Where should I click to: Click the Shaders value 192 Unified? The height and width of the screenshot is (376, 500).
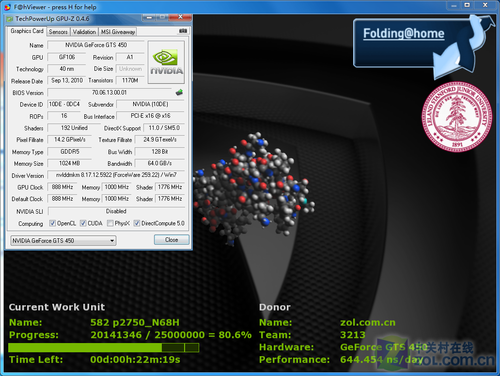74,128
